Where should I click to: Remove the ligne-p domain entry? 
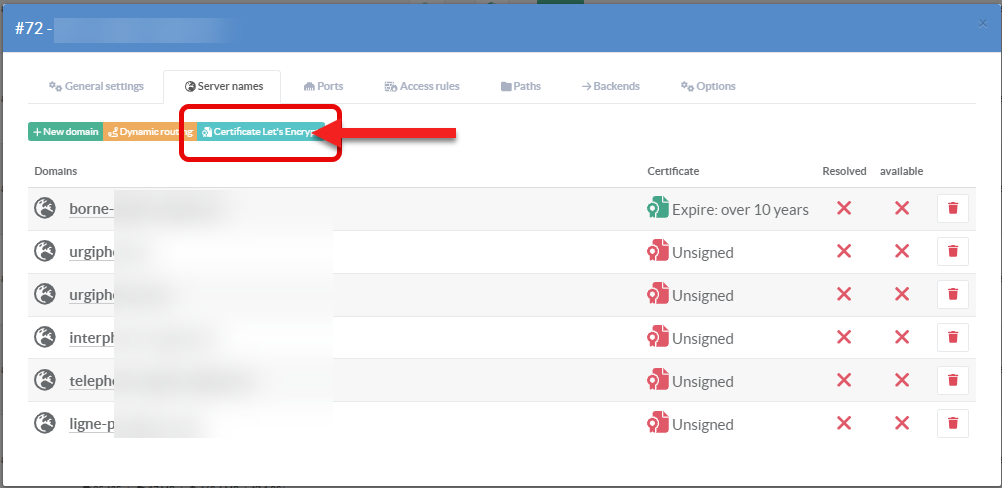point(952,423)
